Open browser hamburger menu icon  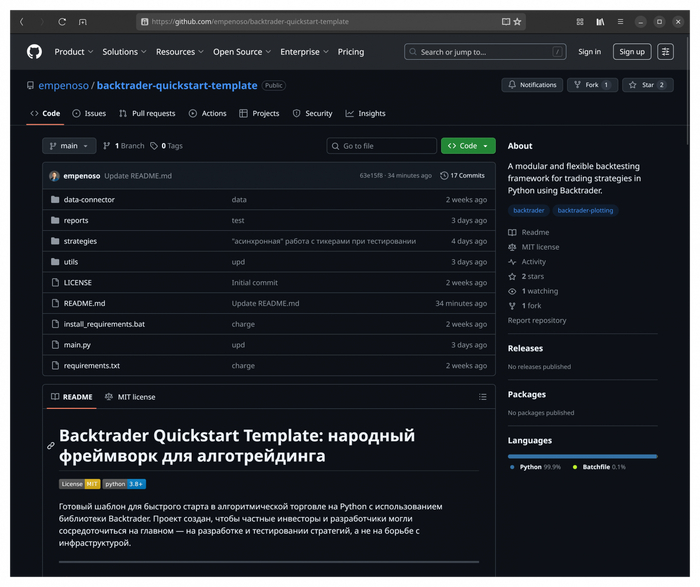point(621,21)
